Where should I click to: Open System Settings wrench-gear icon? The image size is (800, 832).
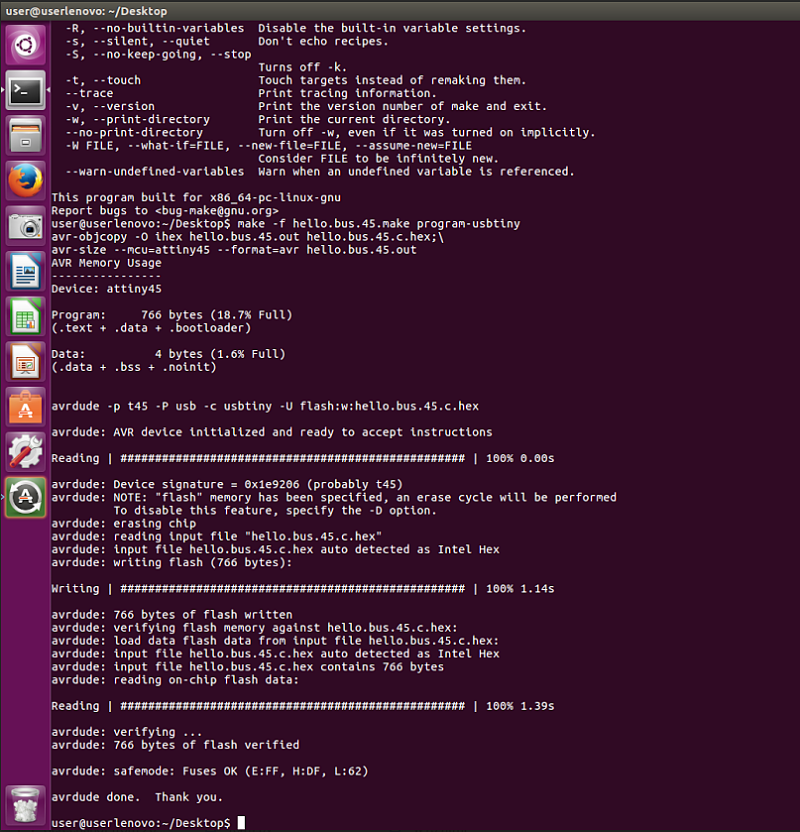25,452
